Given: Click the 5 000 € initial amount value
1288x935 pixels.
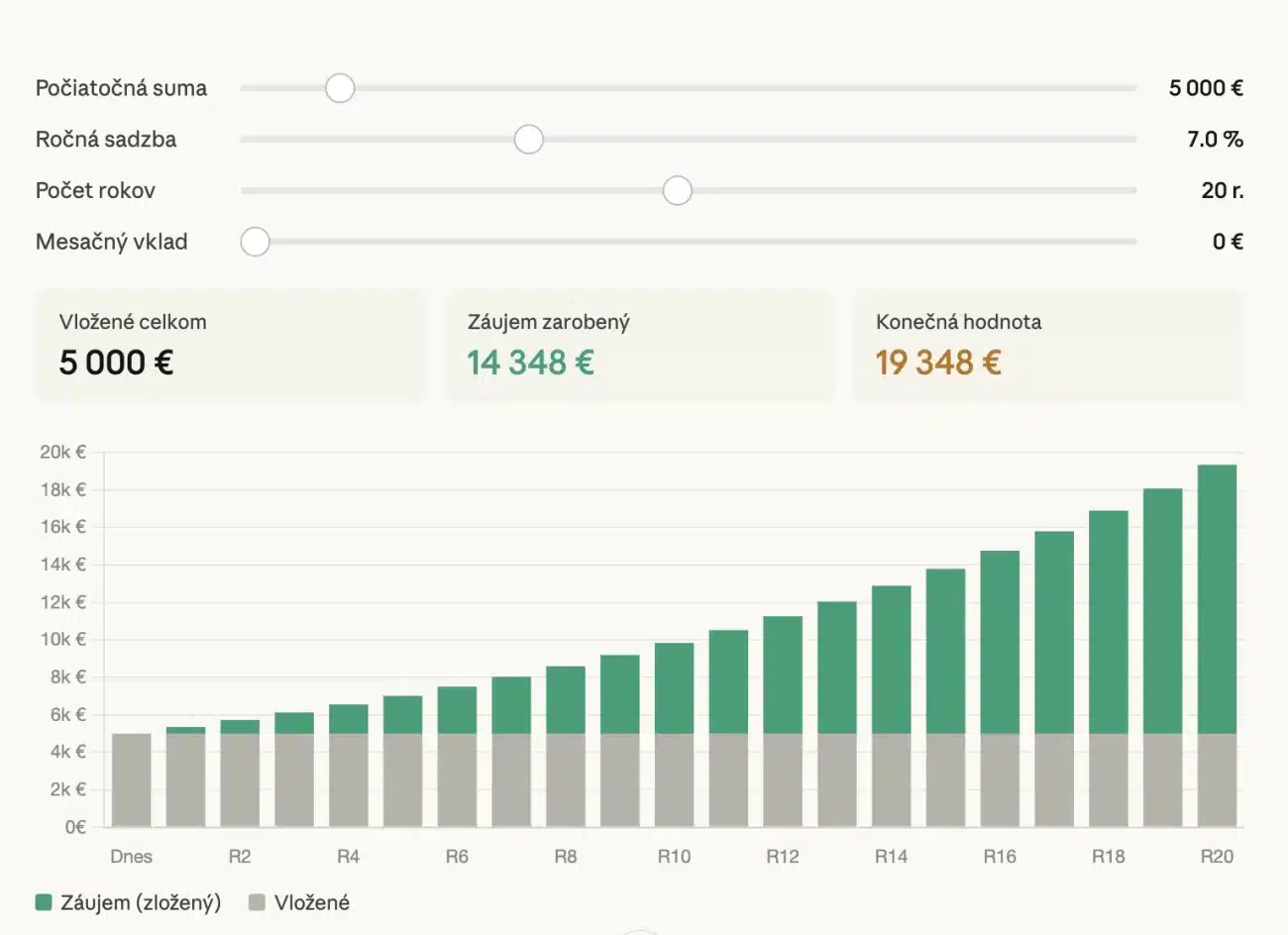Looking at the screenshot, I should 1205,88.
